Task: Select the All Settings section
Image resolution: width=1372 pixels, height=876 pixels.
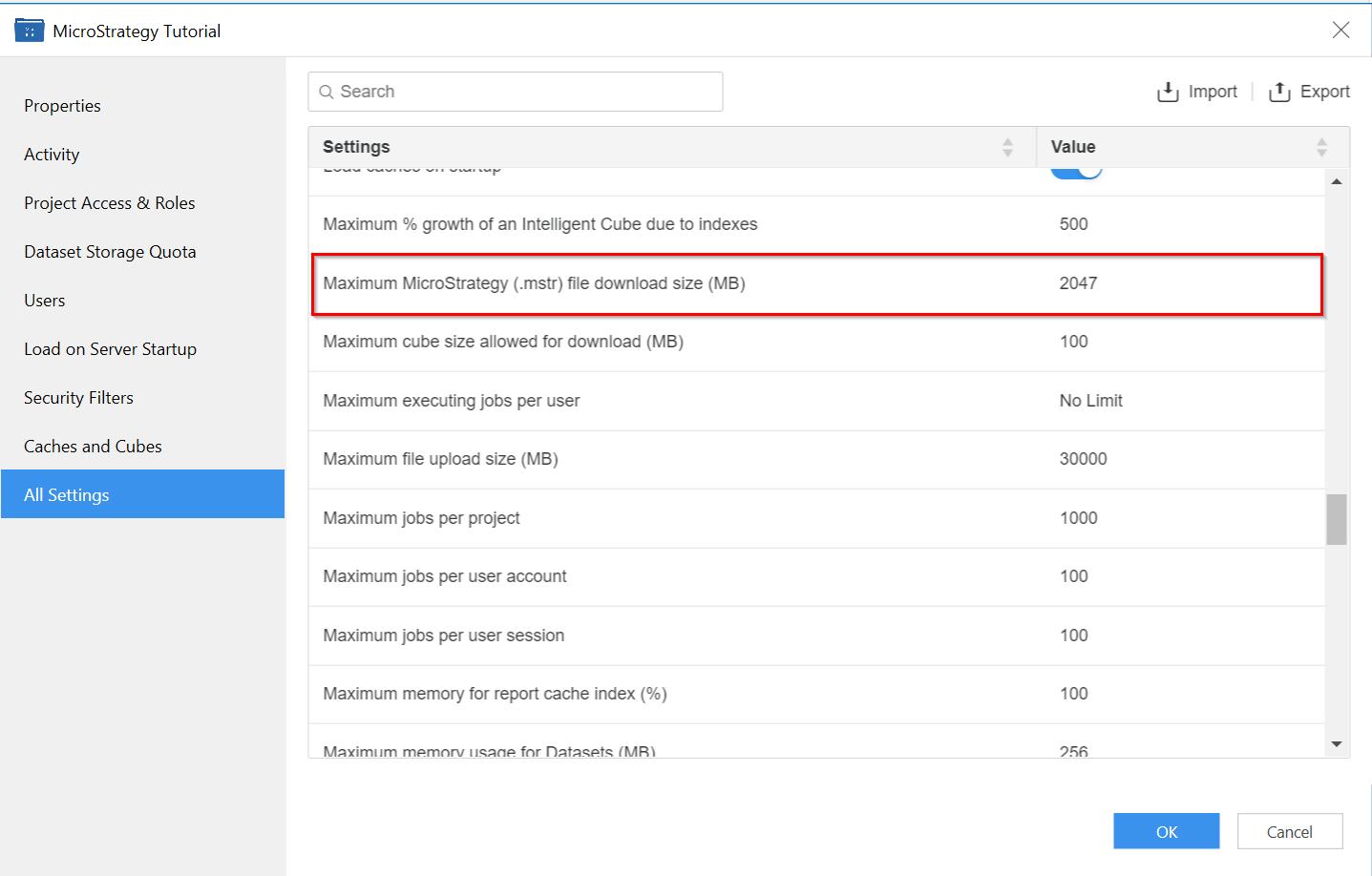Action: pyautogui.click(x=143, y=494)
